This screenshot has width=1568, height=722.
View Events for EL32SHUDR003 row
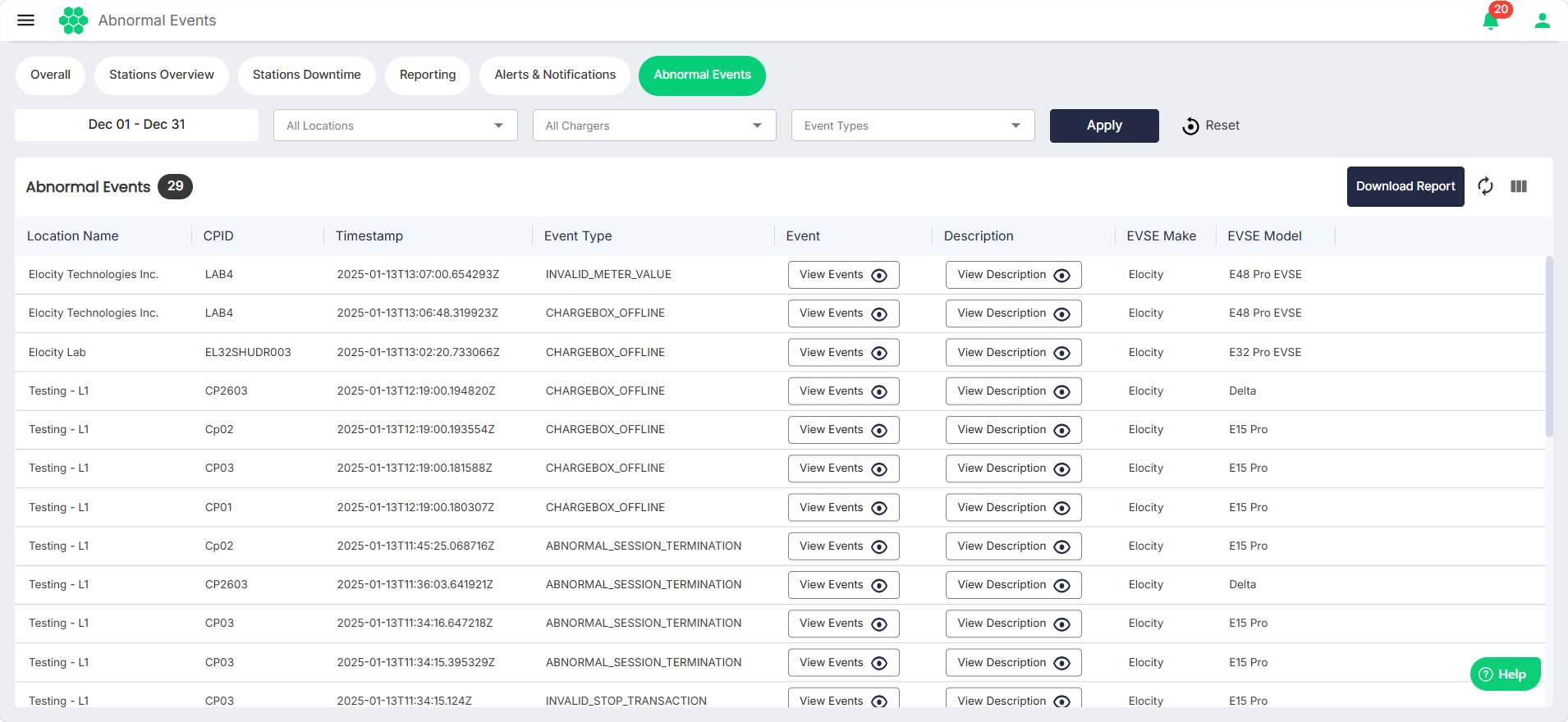tap(843, 353)
